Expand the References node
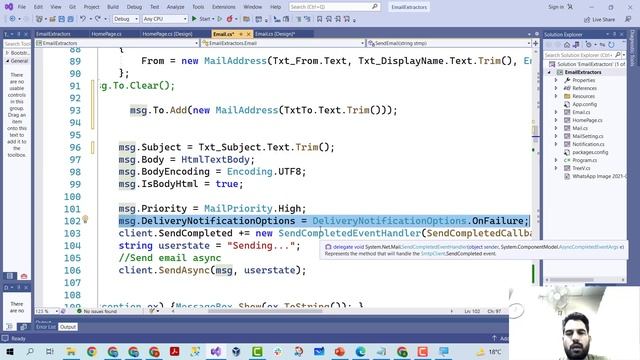 pyautogui.click(x=556, y=88)
